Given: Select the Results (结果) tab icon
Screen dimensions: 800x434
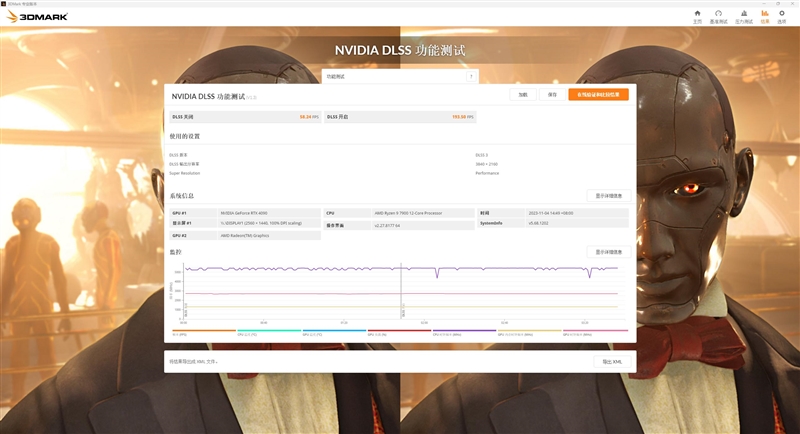Looking at the screenshot, I should coord(765,16).
